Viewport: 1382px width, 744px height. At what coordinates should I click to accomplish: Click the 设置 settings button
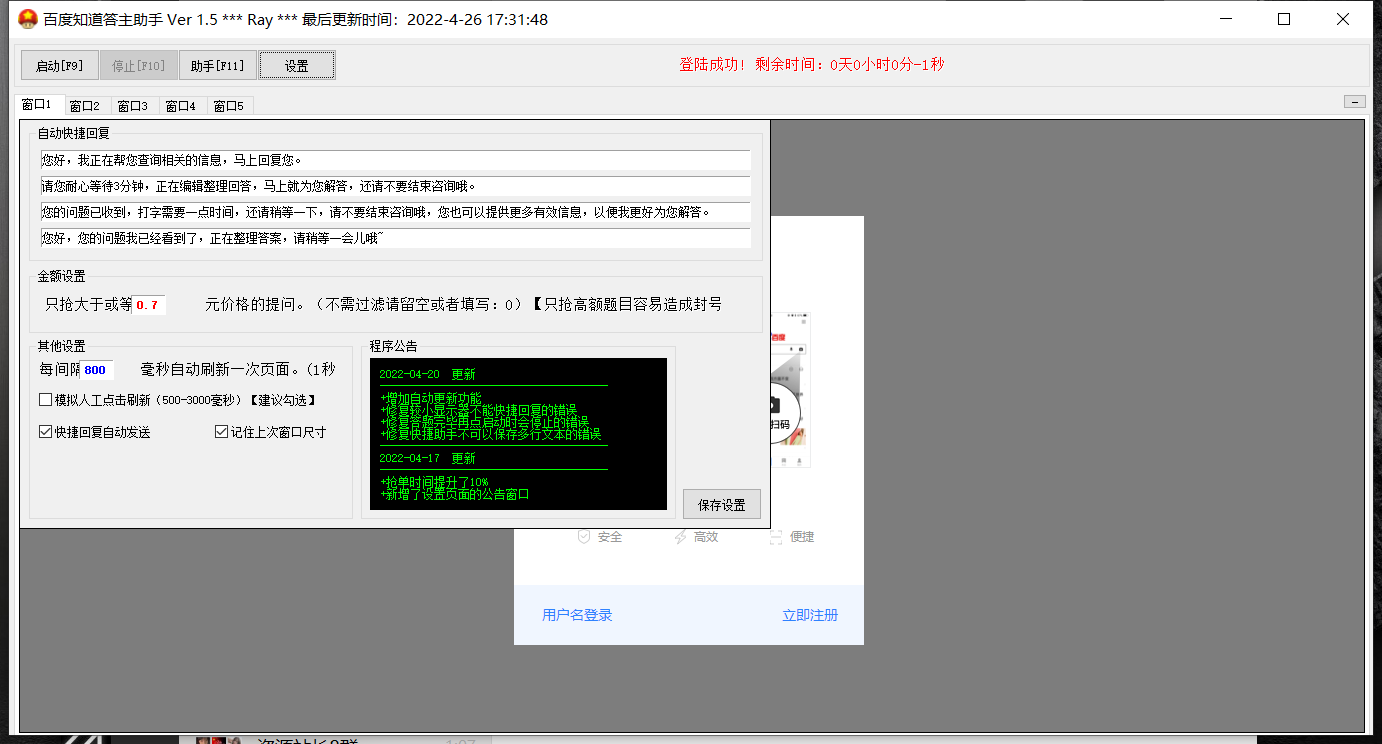coord(296,64)
